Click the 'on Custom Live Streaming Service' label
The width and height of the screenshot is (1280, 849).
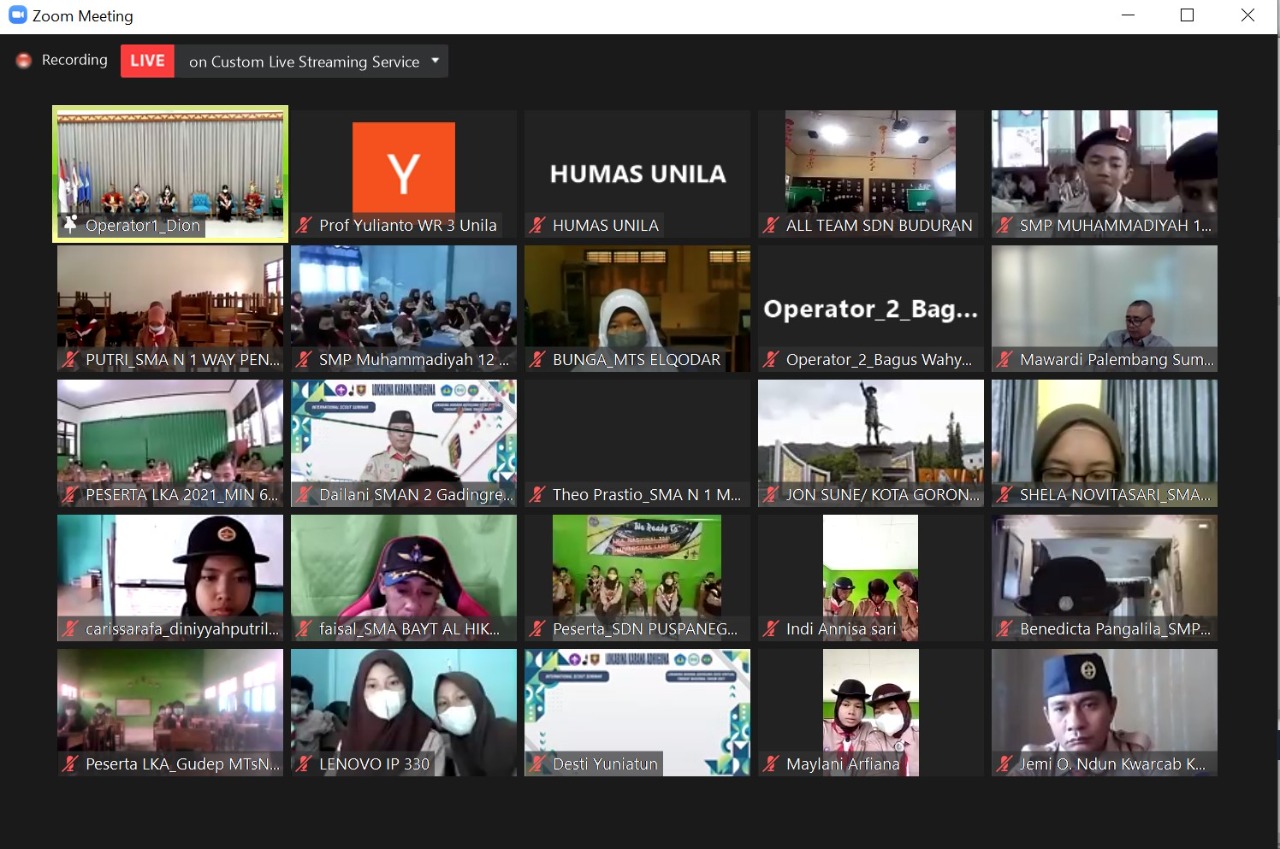click(x=304, y=62)
